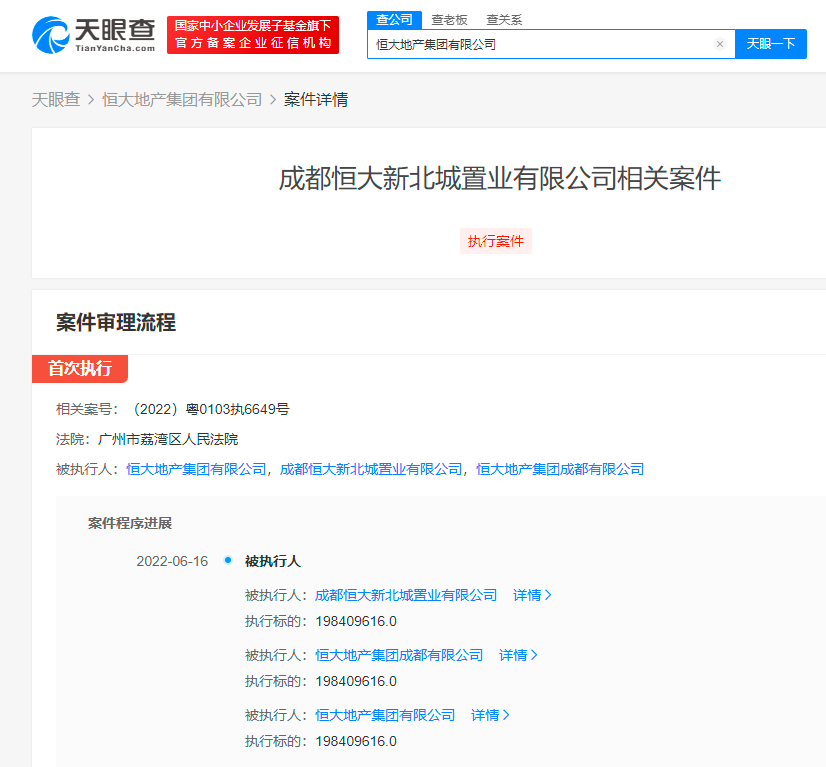View 详情 for 成都恒大新北城置业有限公司
Image resolution: width=826 pixels, height=767 pixels.
click(x=532, y=595)
